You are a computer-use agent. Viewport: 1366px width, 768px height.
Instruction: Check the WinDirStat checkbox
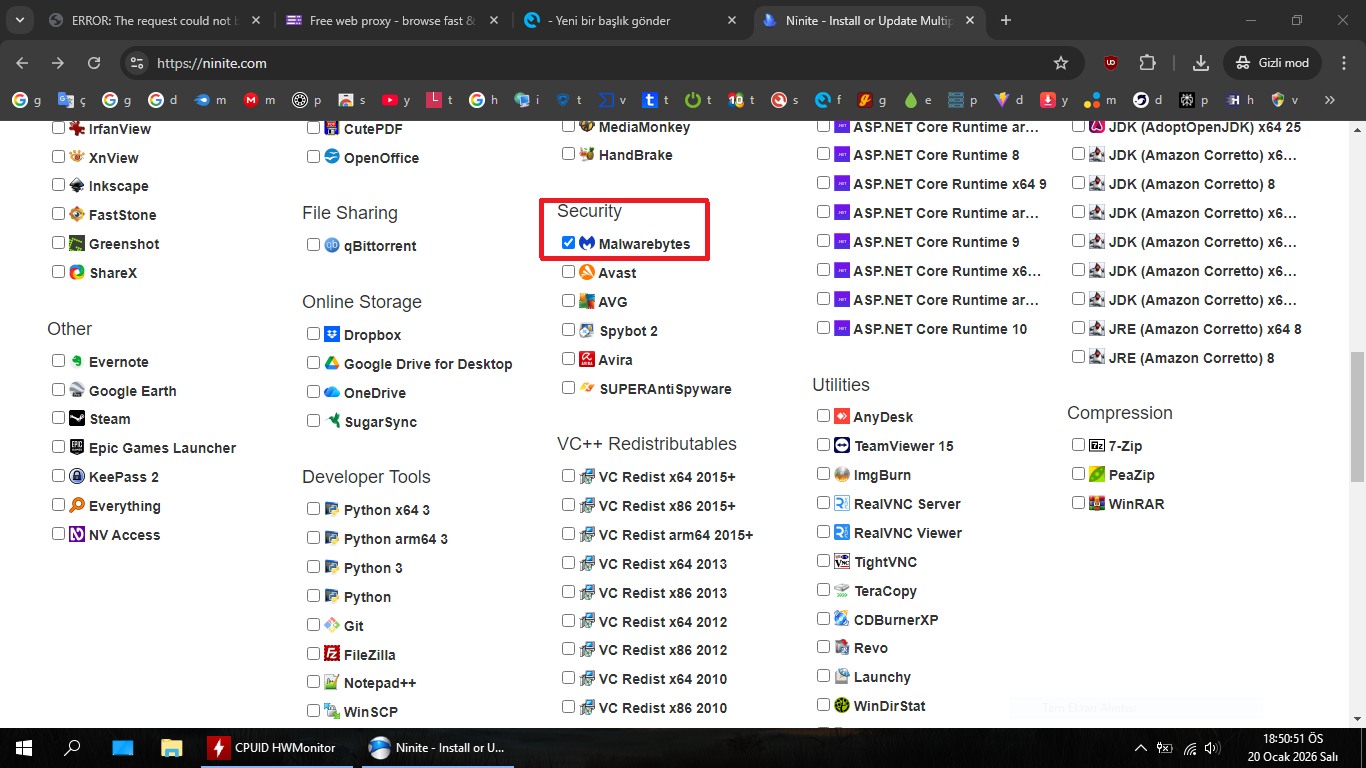(824, 705)
